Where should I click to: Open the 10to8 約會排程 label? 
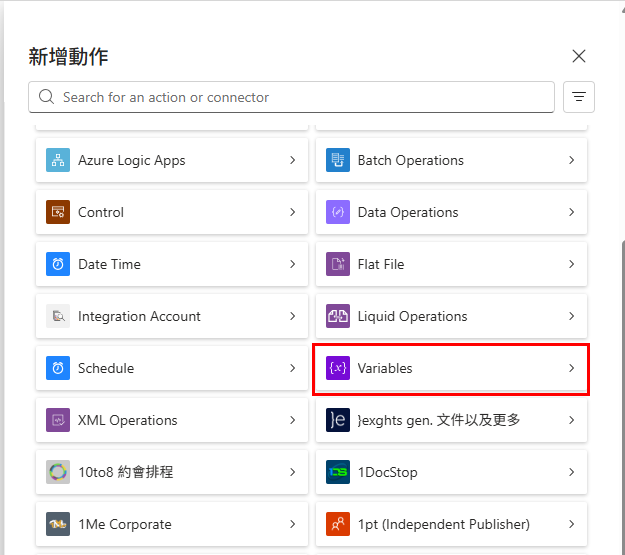[x=126, y=472]
